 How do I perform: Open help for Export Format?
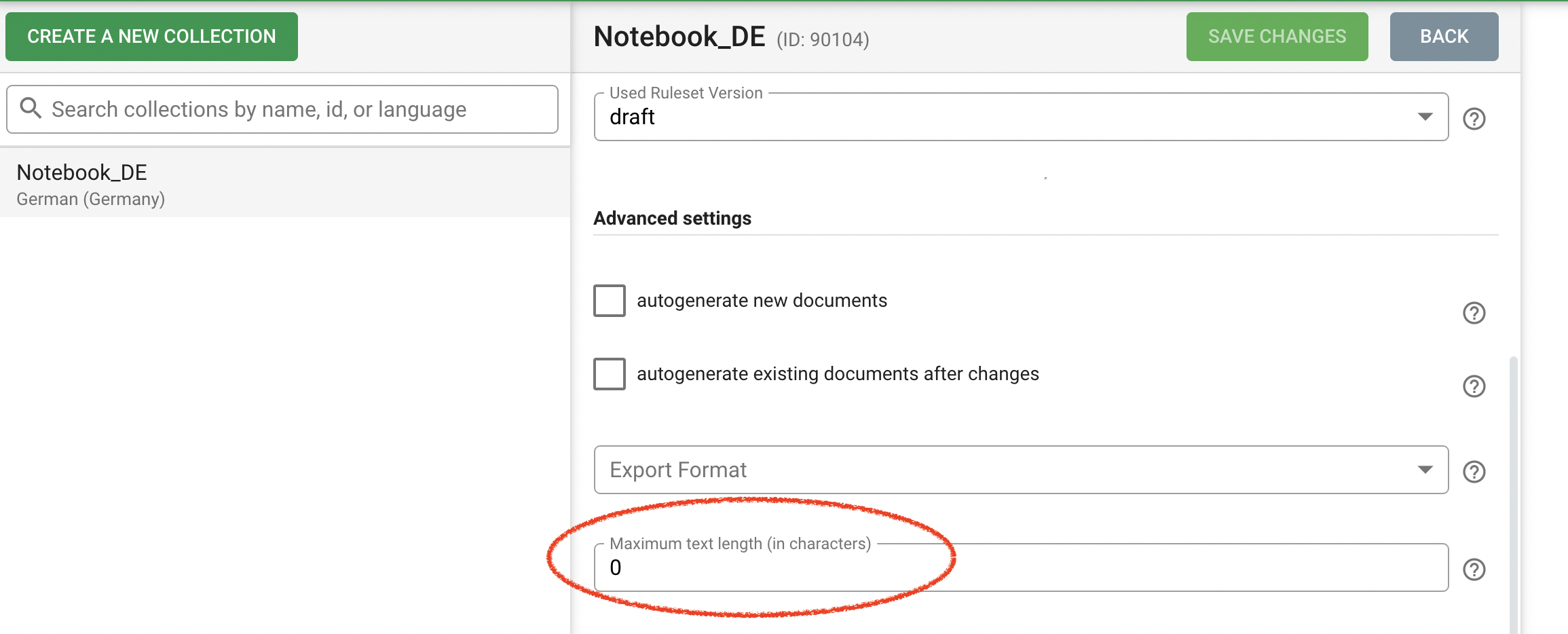[1474, 470]
